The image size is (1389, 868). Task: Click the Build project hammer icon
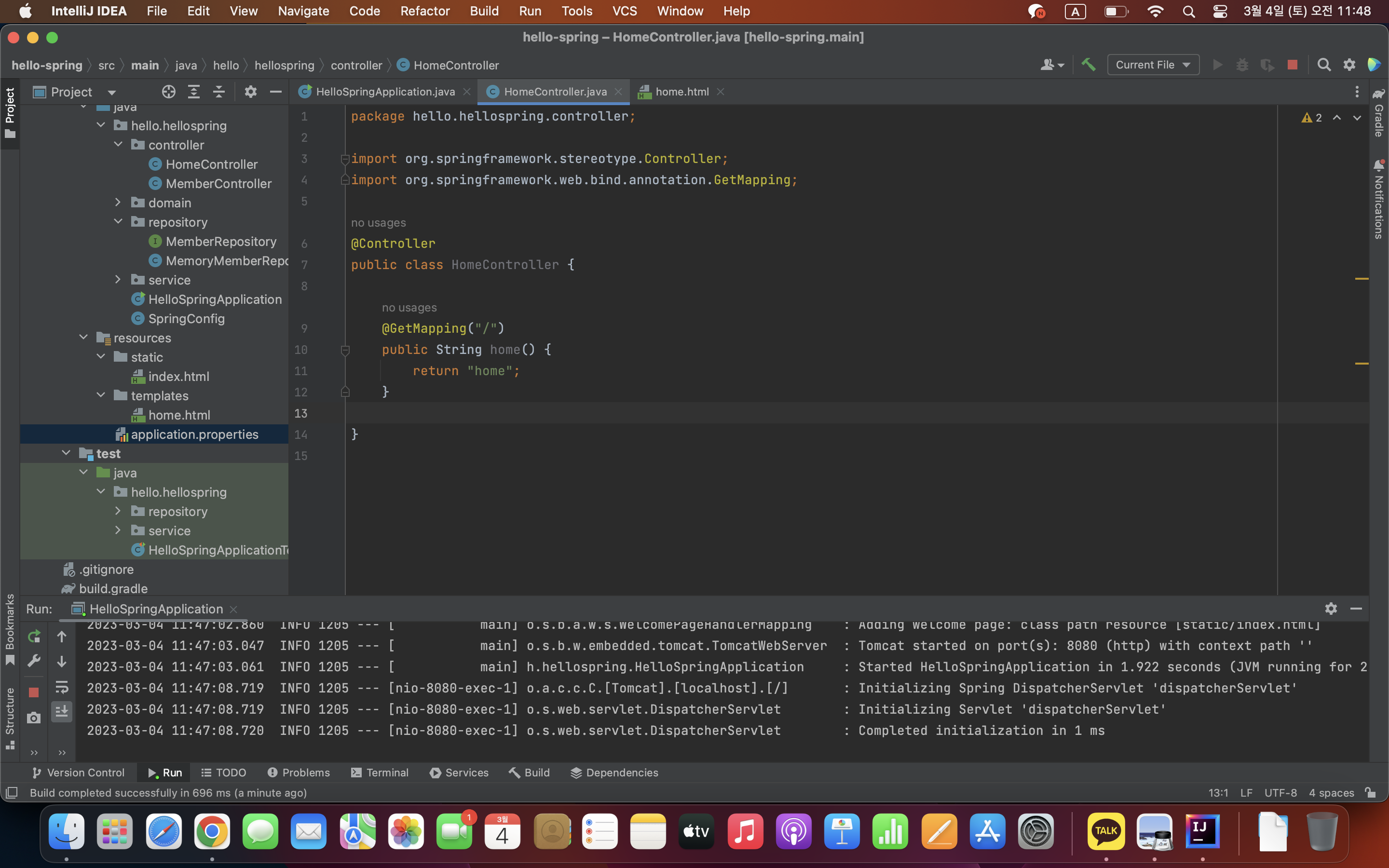click(x=1088, y=65)
